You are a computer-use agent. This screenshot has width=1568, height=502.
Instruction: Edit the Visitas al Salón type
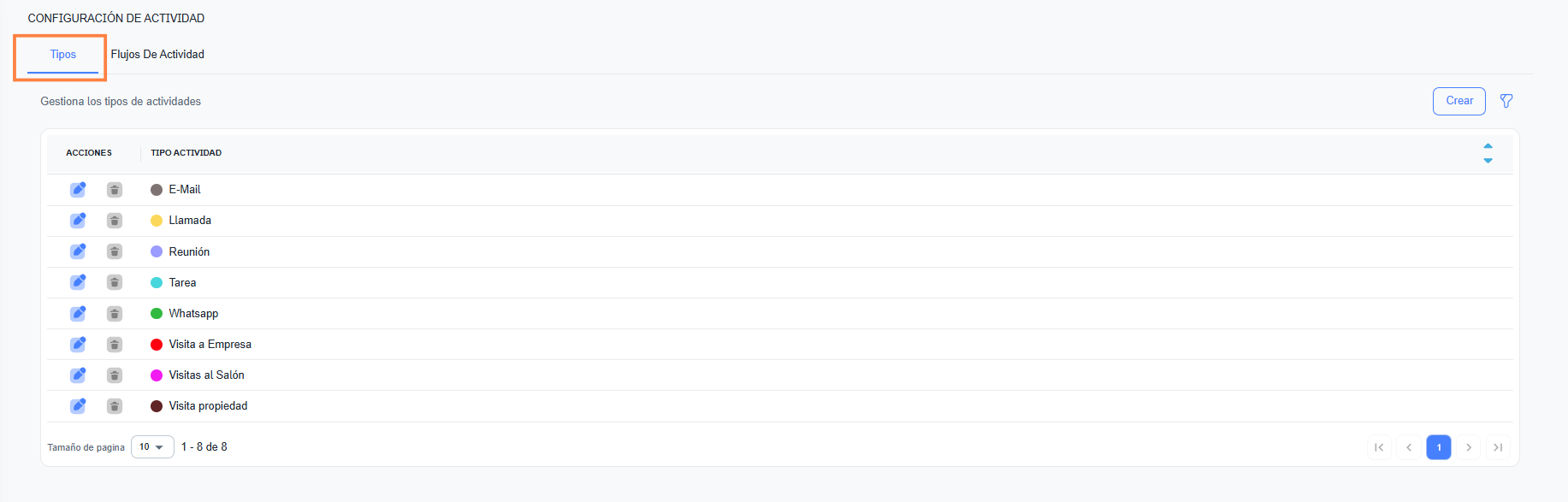(x=78, y=375)
